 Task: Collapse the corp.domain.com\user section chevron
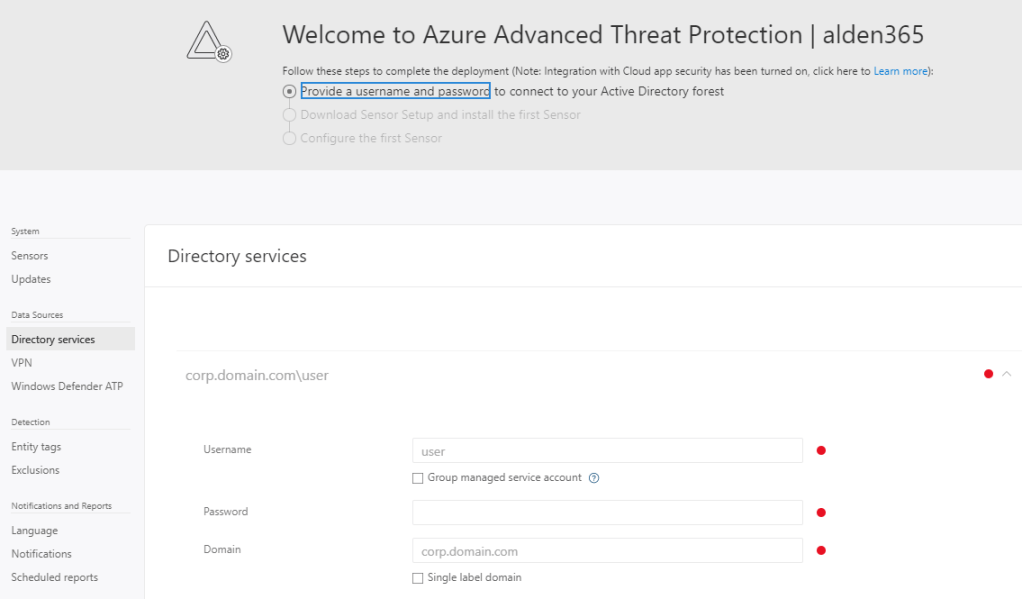1007,374
